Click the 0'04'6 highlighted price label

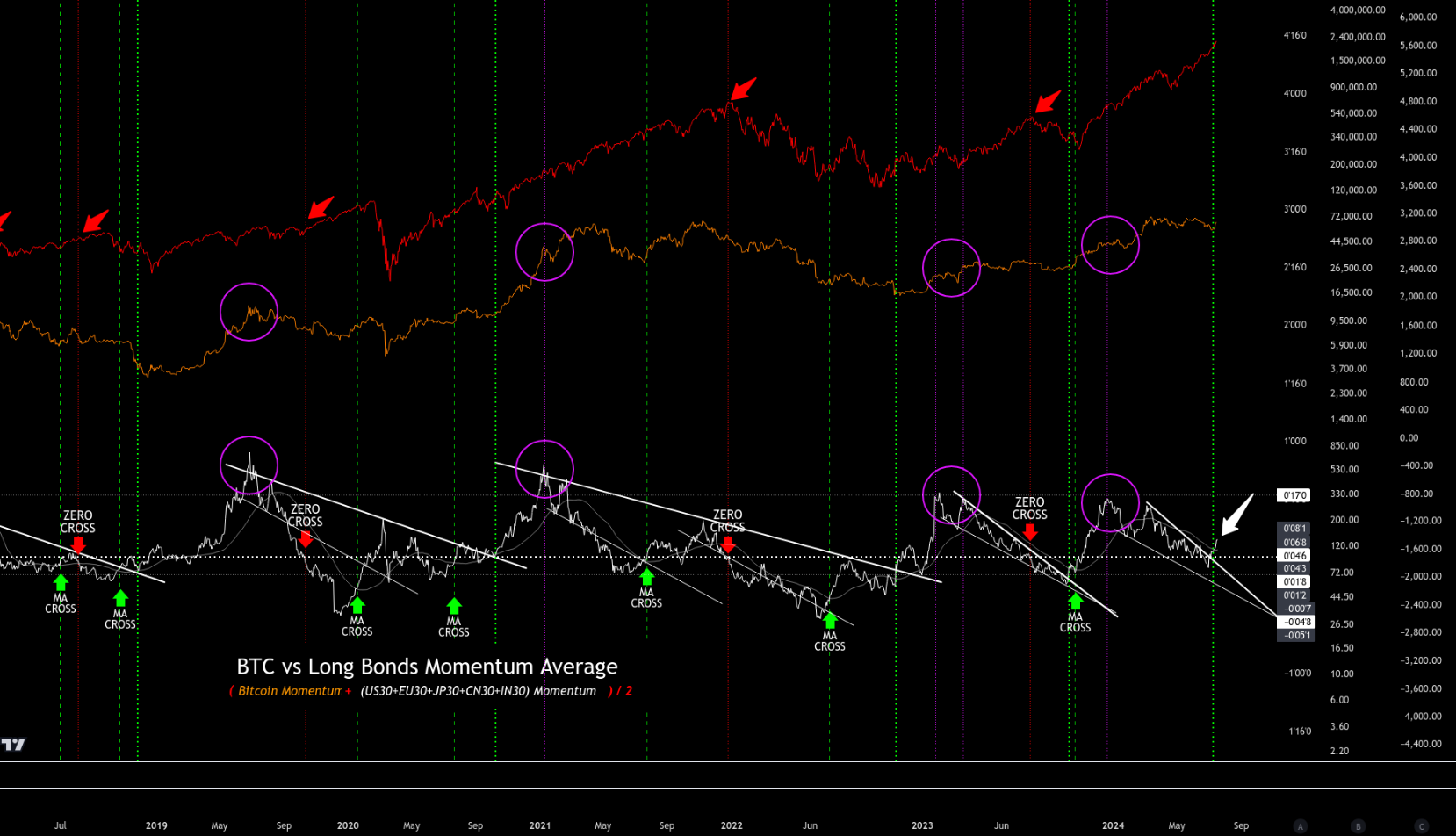1294,556
